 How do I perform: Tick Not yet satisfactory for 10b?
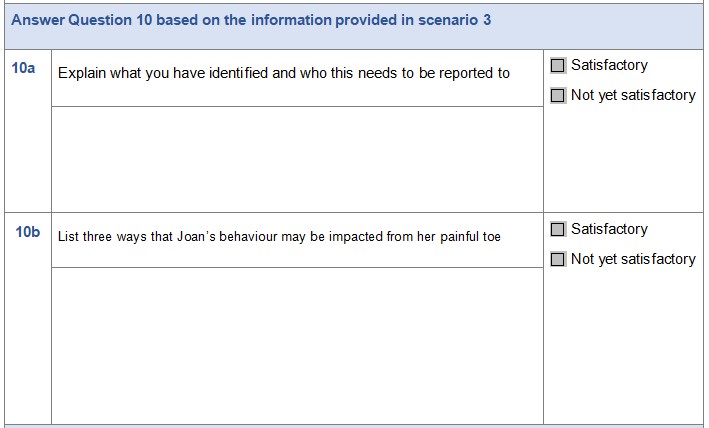(558, 260)
